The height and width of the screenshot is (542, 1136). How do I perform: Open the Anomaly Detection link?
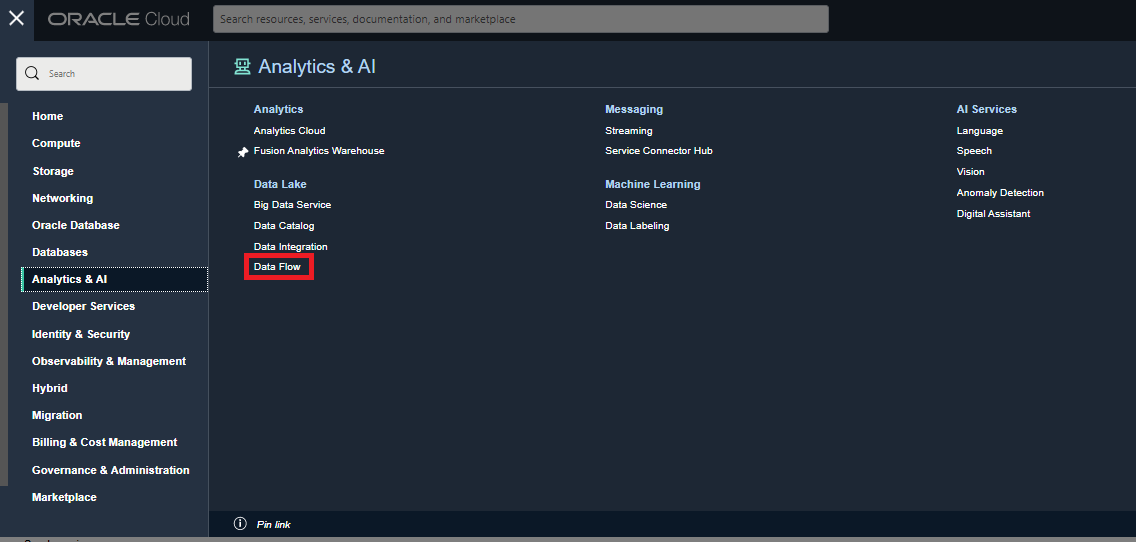[x=1000, y=193]
